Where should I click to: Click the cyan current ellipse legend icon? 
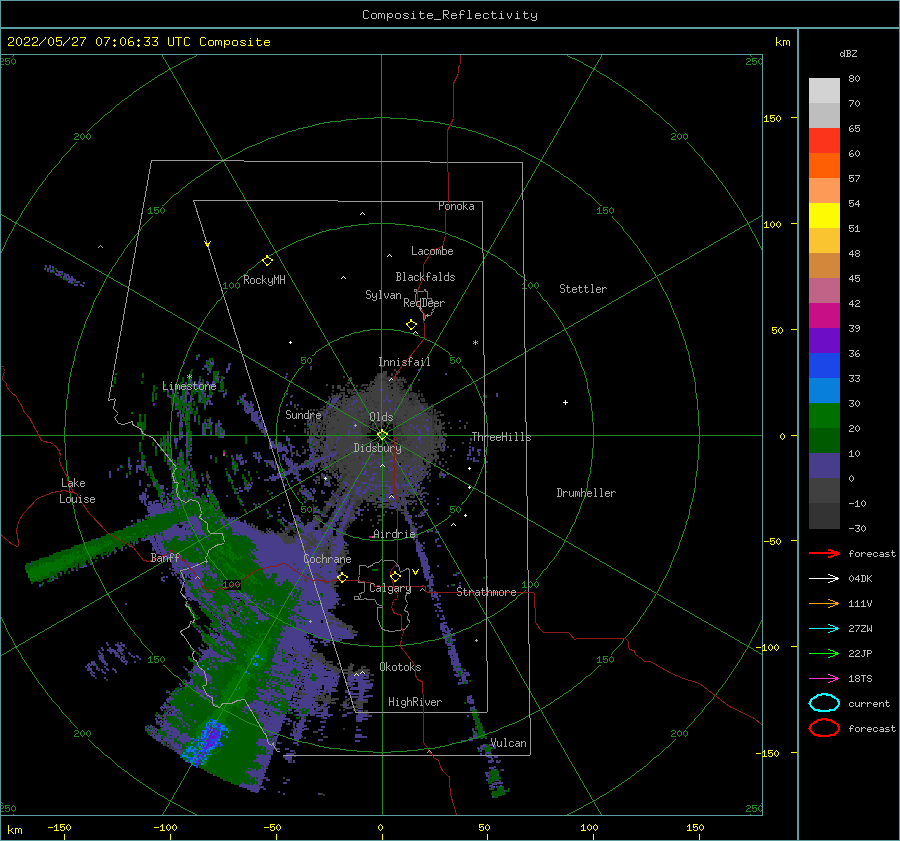point(824,703)
